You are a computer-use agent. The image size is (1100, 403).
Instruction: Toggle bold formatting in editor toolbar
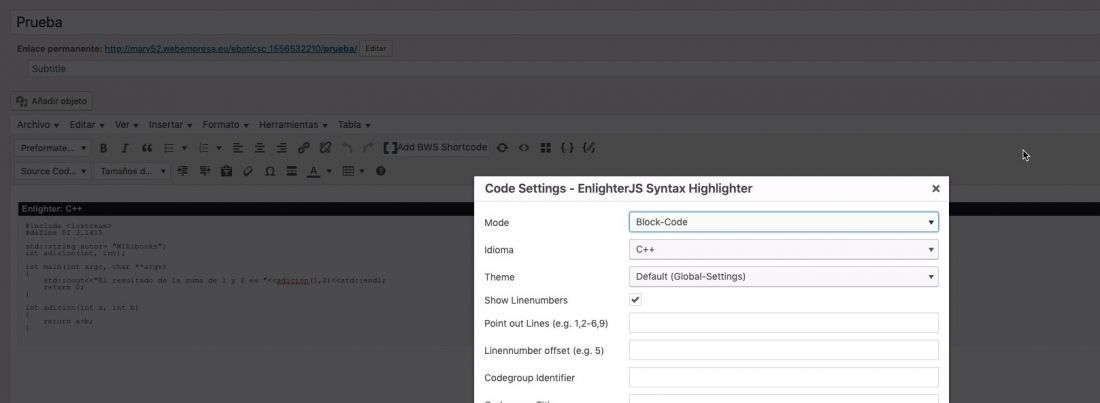pos(103,148)
